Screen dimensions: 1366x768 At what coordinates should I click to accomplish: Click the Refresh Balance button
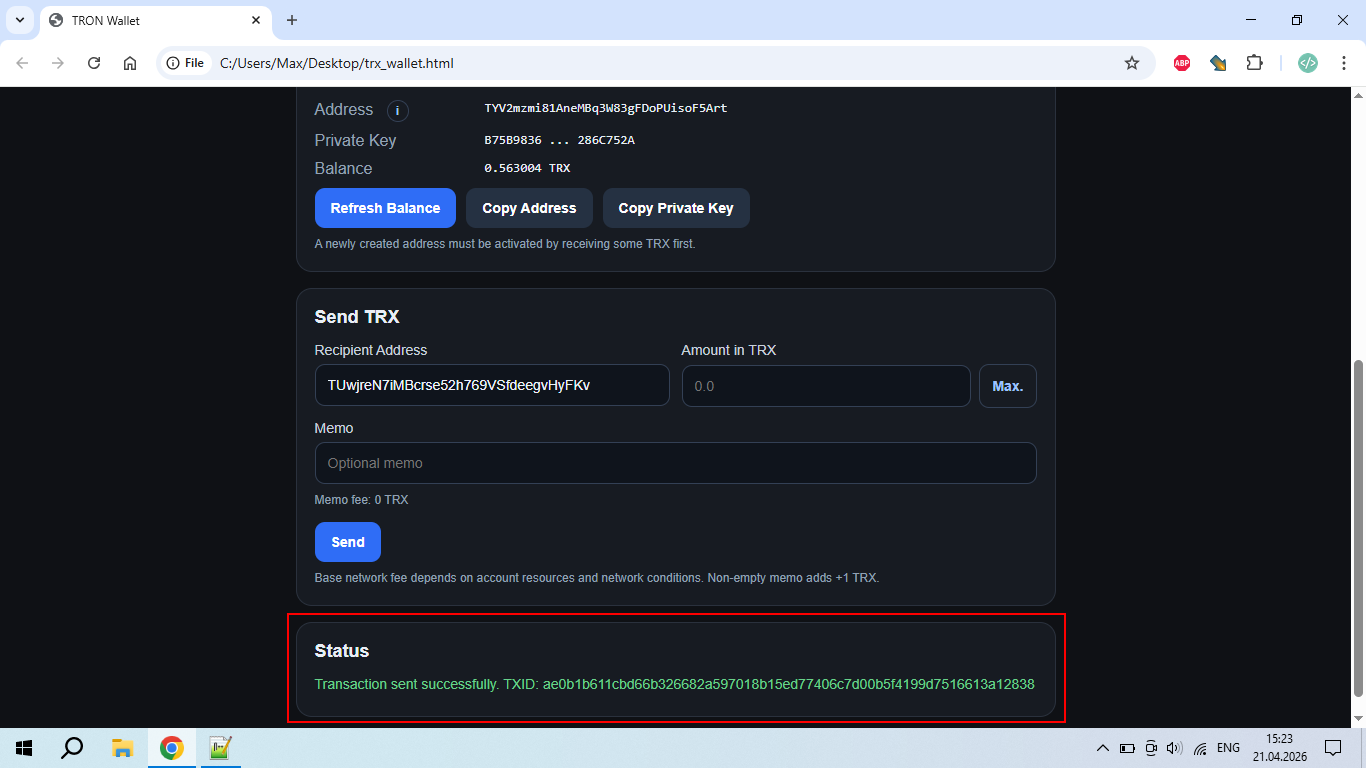(385, 208)
